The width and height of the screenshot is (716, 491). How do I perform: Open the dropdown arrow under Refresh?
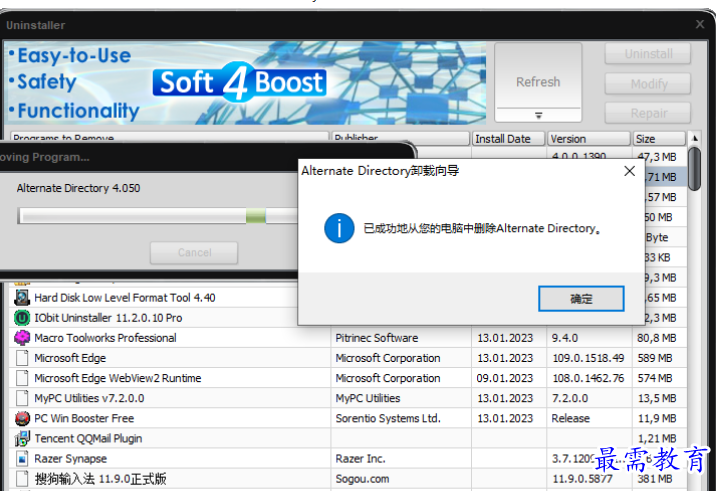tap(538, 116)
